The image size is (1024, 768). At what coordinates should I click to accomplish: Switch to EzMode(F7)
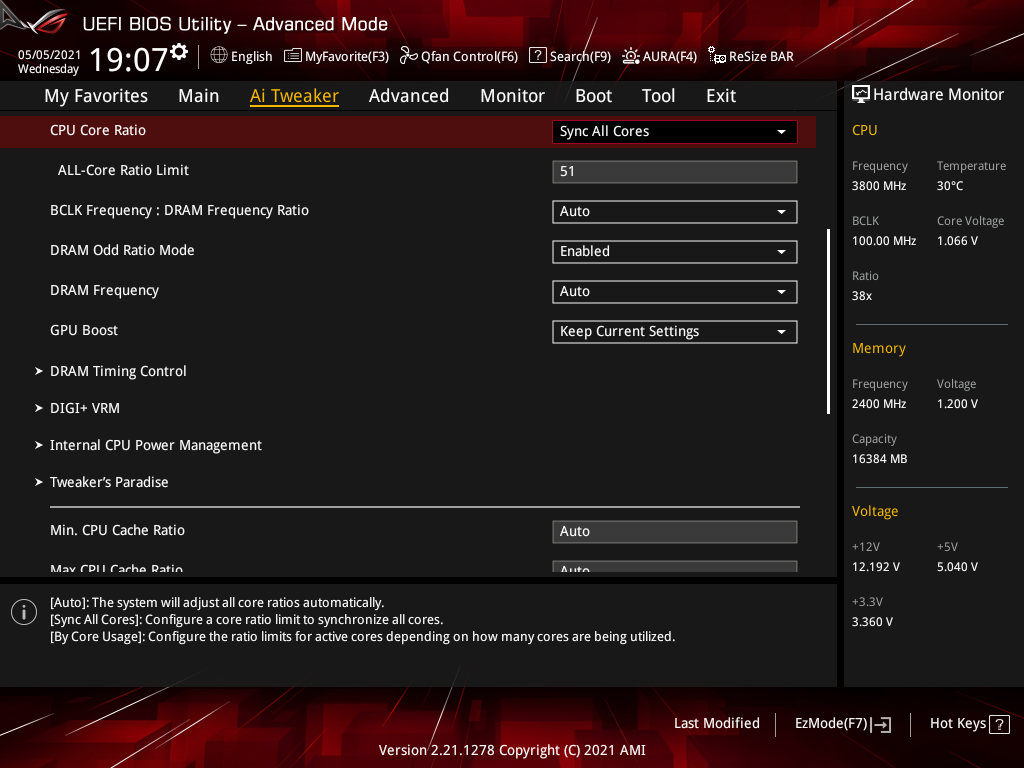[x=843, y=724]
